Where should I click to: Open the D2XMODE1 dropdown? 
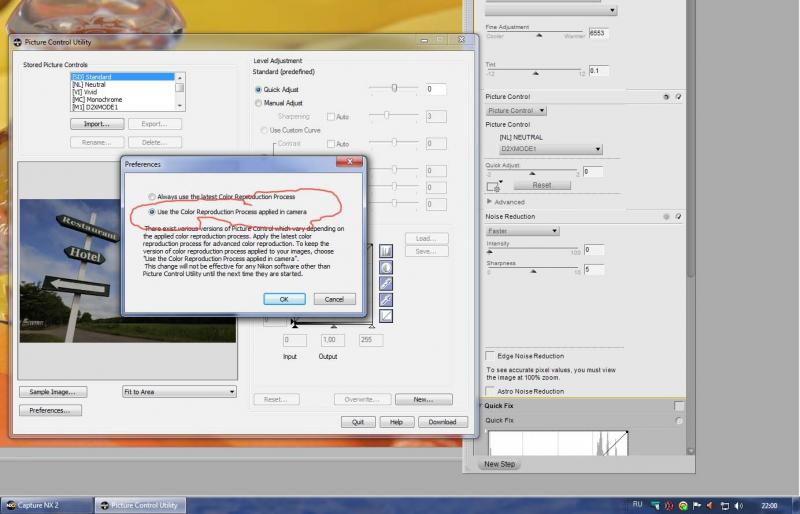(x=551, y=149)
